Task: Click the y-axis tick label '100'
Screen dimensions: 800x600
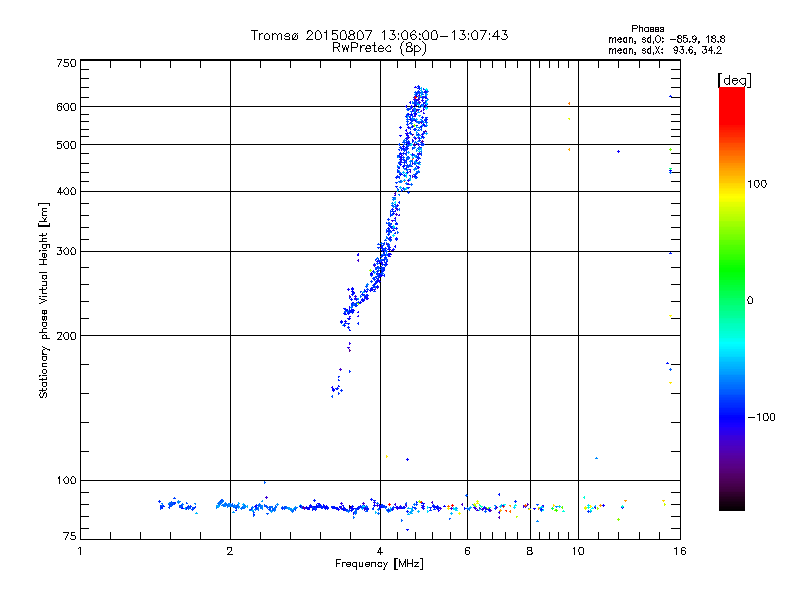Action: tap(66, 481)
